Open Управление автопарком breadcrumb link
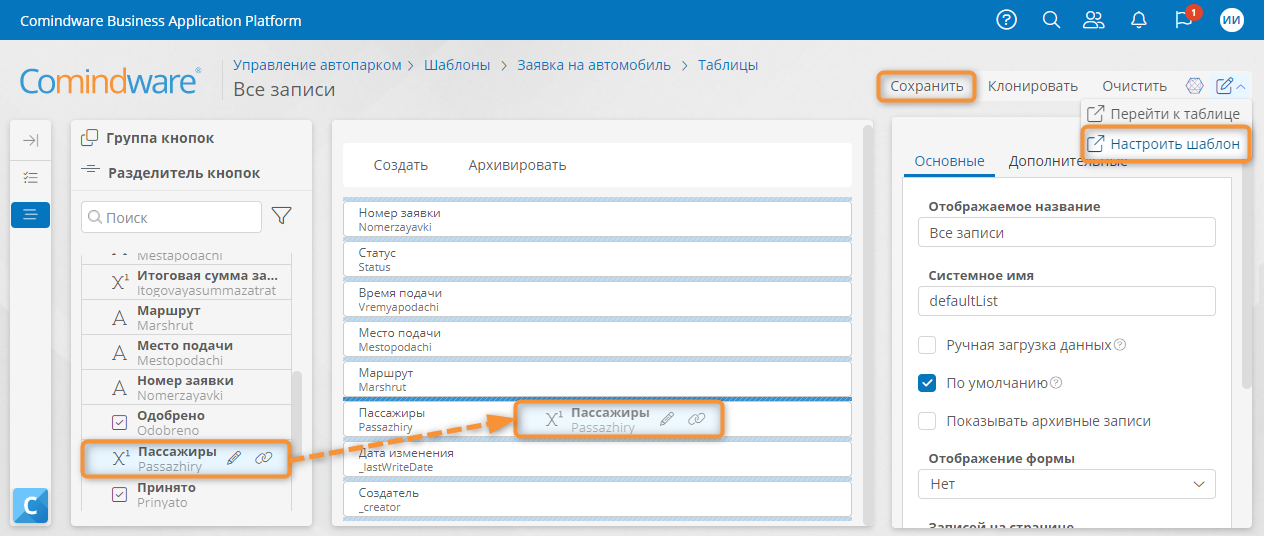1264x536 pixels. tap(317, 65)
